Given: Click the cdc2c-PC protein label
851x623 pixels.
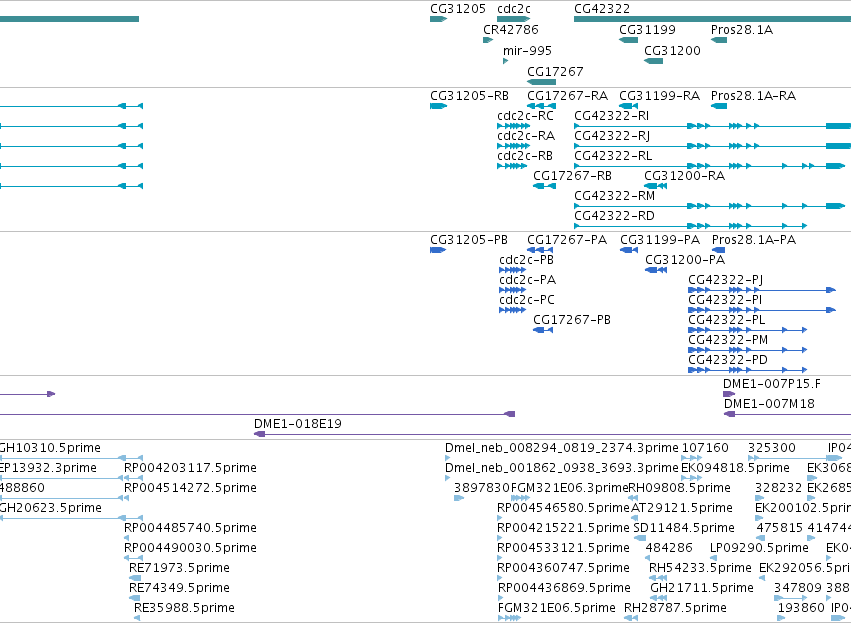Looking at the screenshot, I should [527, 300].
